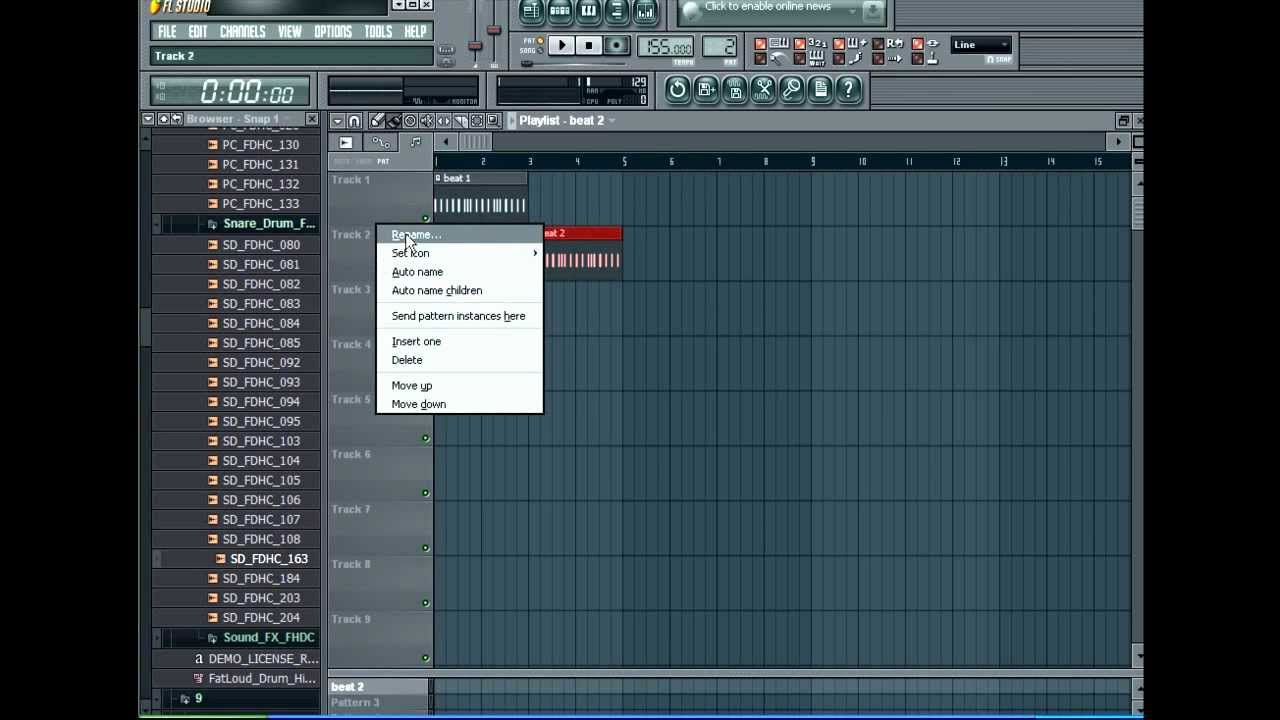Mute Track 6 with its green light
Viewport: 1280px width, 720px height.
coord(425,493)
